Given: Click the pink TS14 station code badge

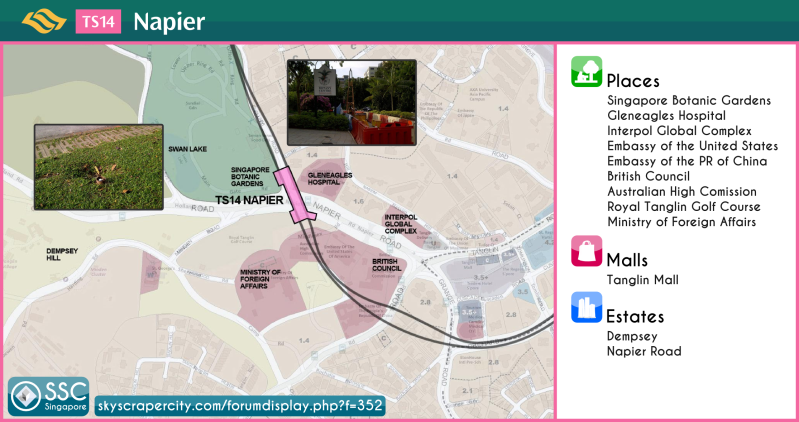Looking at the screenshot, I should tap(97, 21).
